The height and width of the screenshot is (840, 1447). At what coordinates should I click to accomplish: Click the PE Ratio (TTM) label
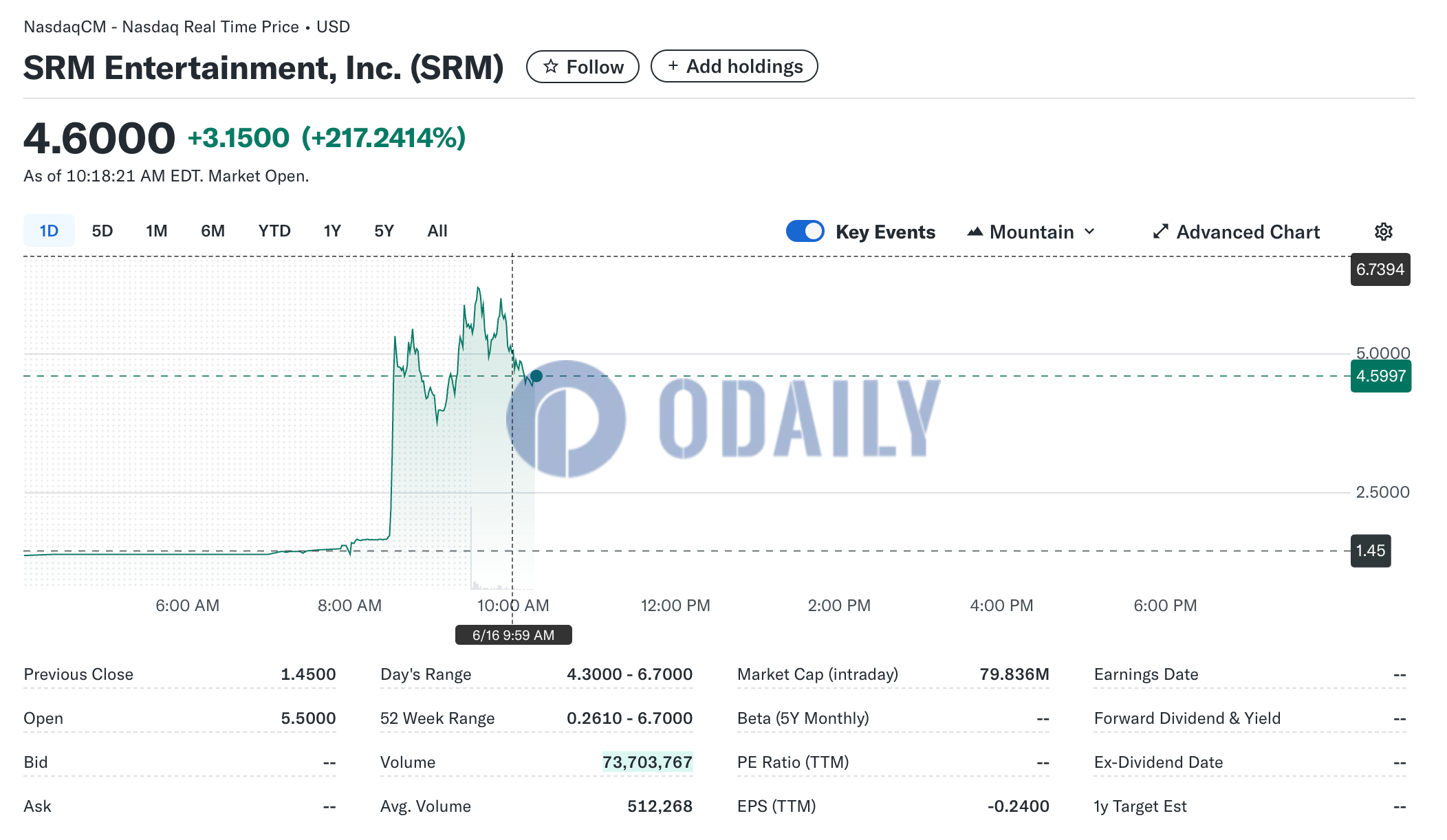click(x=793, y=762)
